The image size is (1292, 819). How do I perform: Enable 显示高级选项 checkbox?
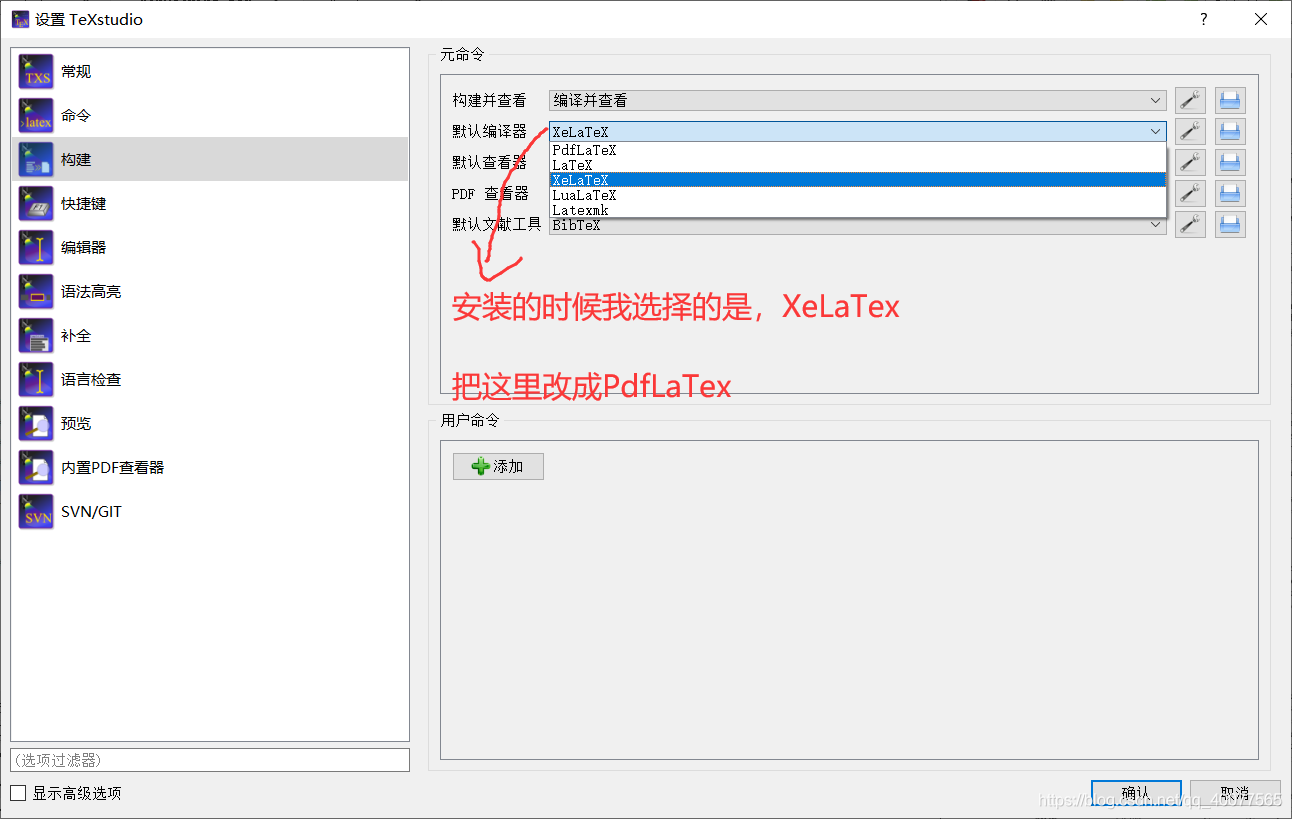tap(18, 793)
